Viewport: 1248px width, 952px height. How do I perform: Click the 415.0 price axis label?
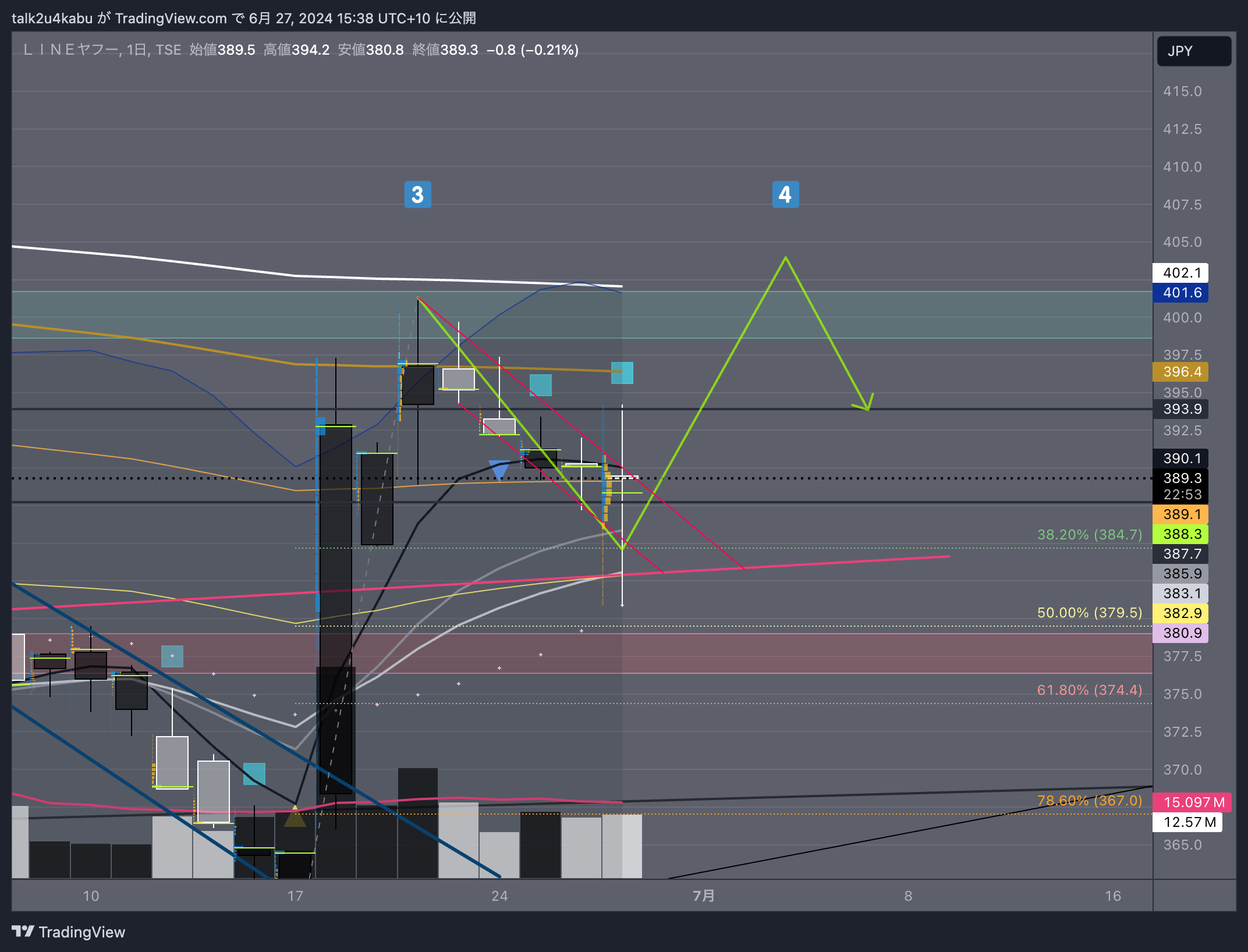tap(1182, 91)
